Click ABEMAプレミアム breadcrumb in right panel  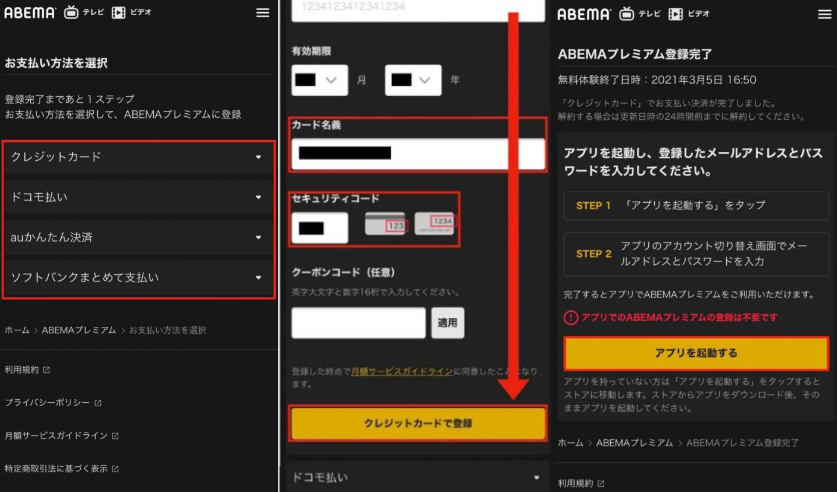(635, 443)
